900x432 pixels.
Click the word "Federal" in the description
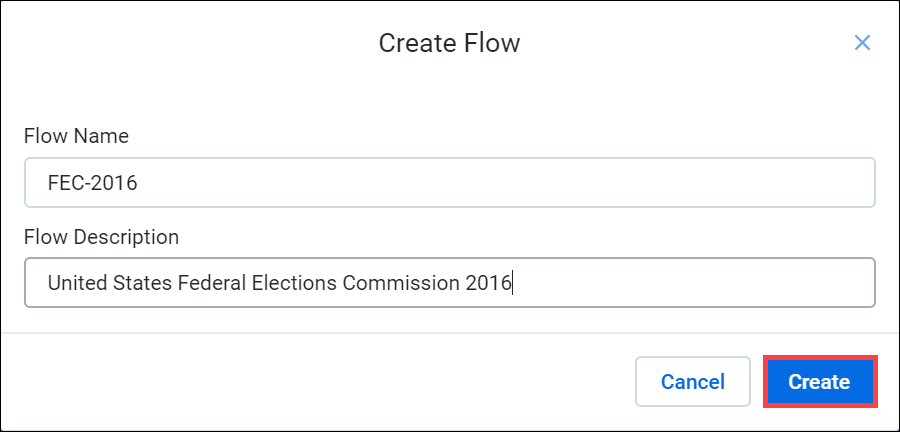click(x=209, y=283)
